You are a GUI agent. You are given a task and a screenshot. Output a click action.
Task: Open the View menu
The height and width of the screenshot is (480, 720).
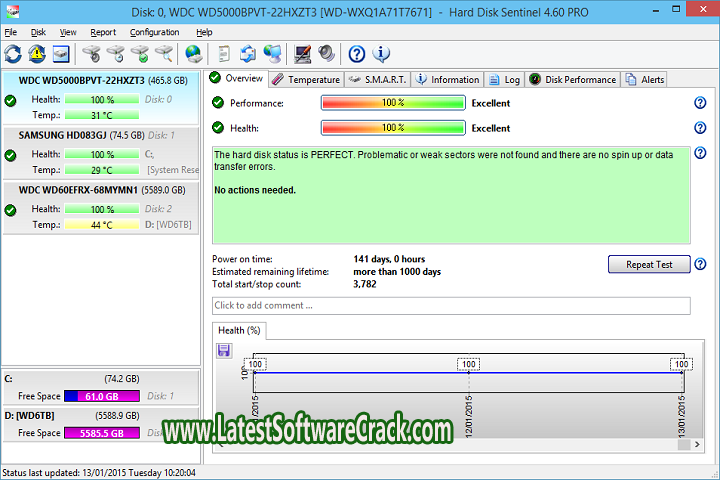pos(68,32)
